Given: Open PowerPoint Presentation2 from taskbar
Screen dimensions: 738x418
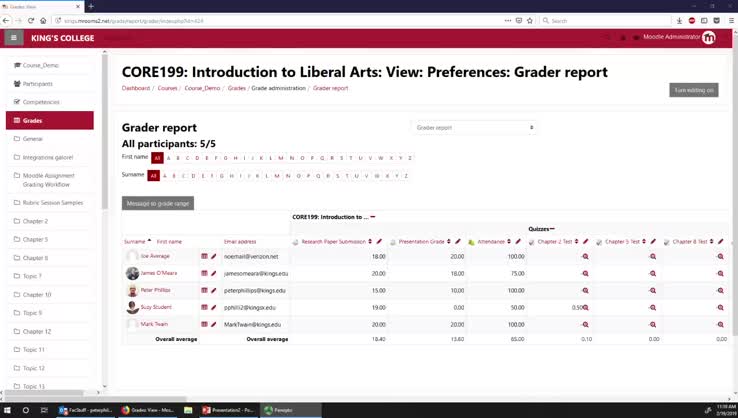Looking at the screenshot, I should [x=228, y=410].
